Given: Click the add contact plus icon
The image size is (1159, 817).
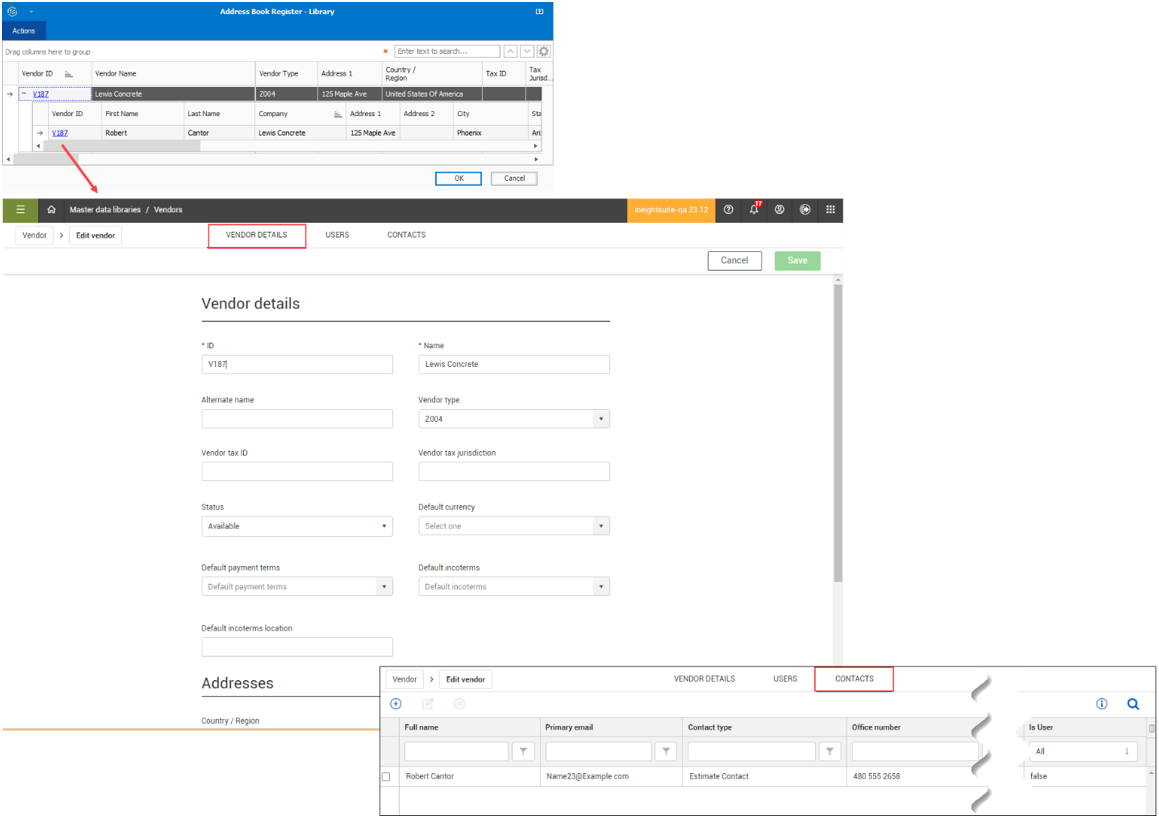Looking at the screenshot, I should point(396,704).
